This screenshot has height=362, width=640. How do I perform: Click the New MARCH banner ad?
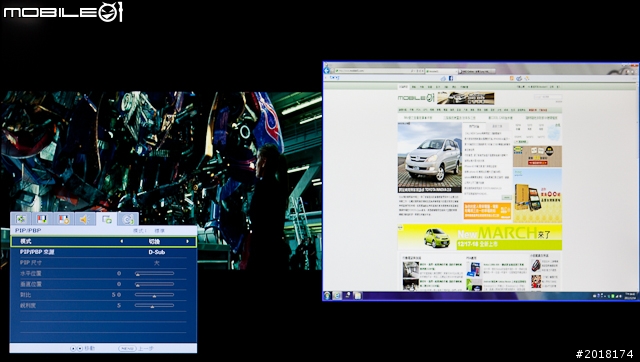pyautogui.click(x=480, y=237)
